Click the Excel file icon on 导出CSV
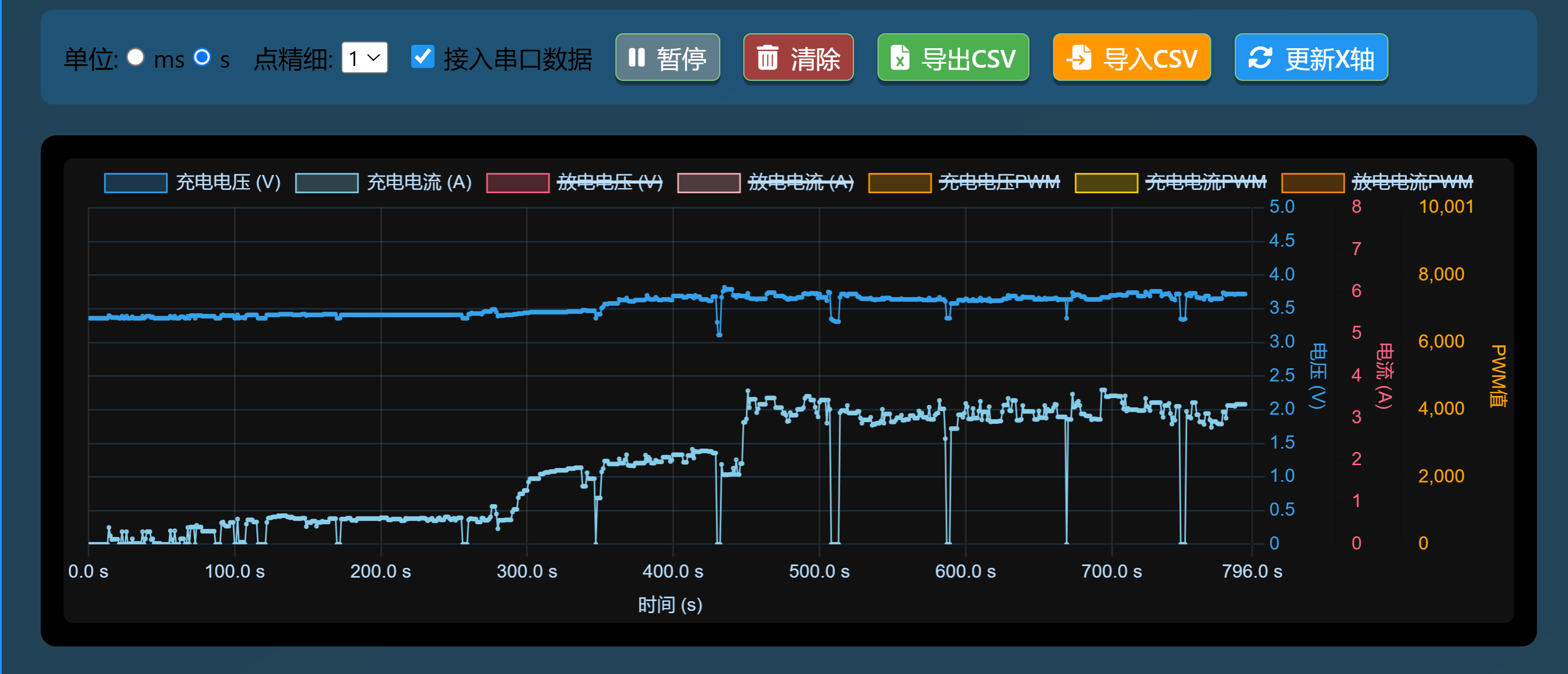Viewport: 1568px width, 674px height. pyautogui.click(x=900, y=58)
